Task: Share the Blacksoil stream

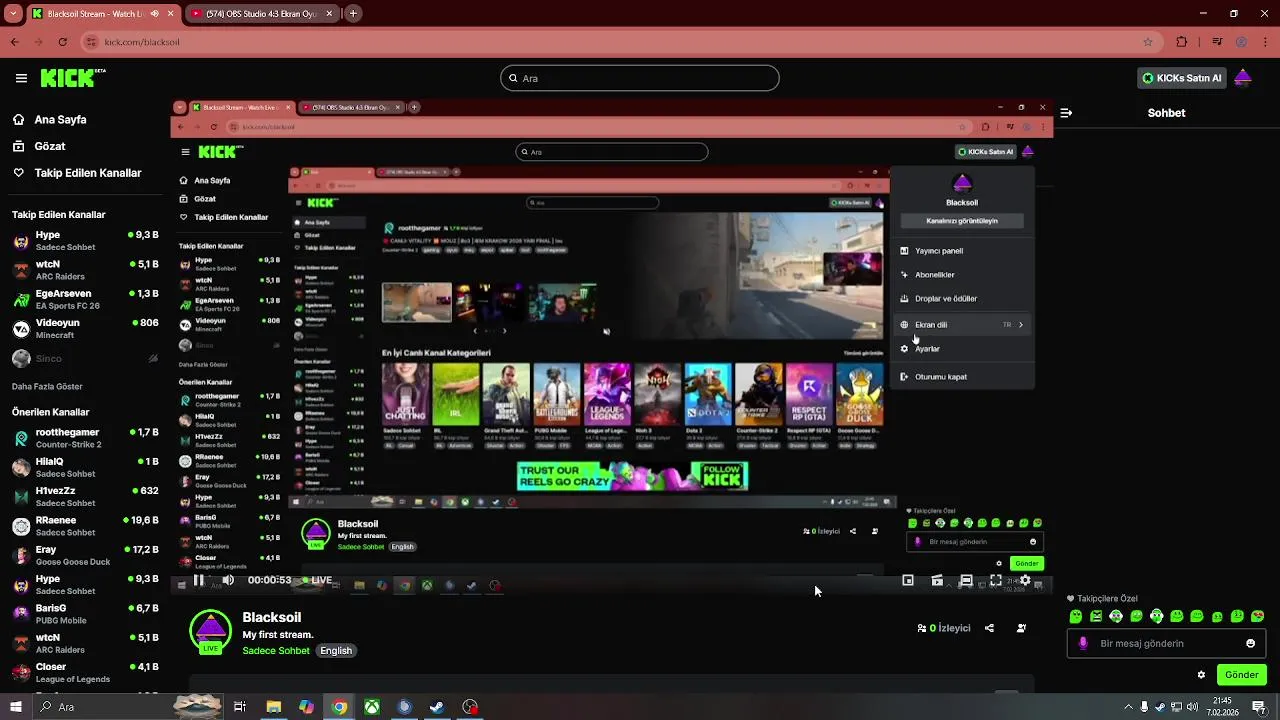Action: point(989,628)
